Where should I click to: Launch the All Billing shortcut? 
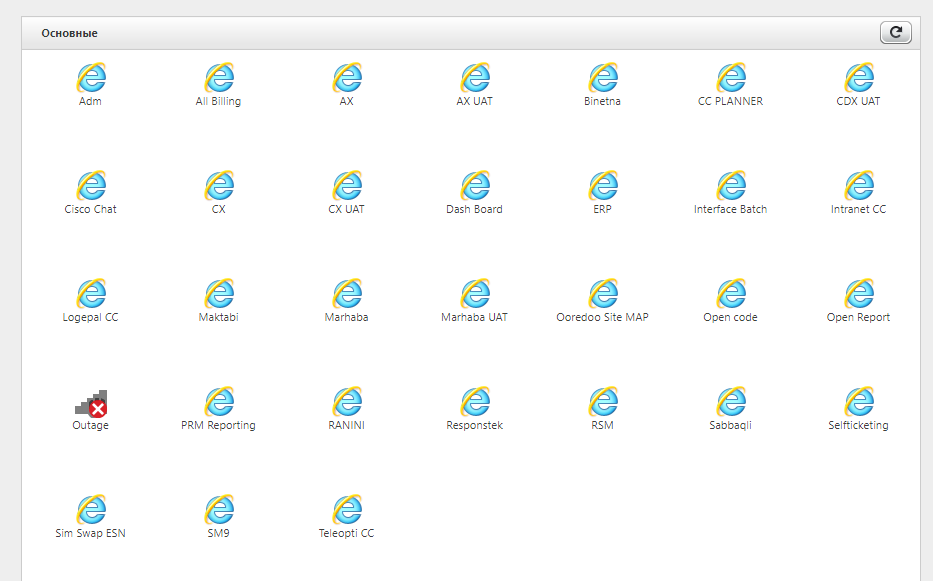pyautogui.click(x=219, y=78)
